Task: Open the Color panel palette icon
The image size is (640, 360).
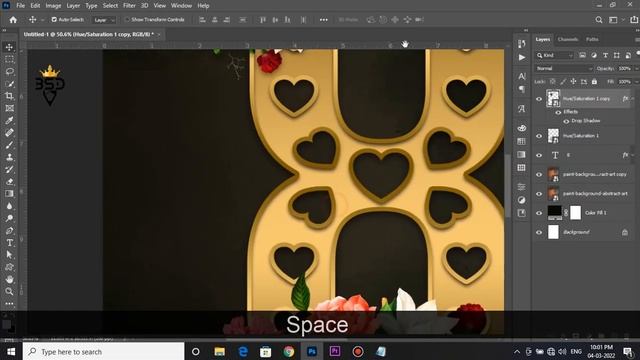Action: [522, 128]
